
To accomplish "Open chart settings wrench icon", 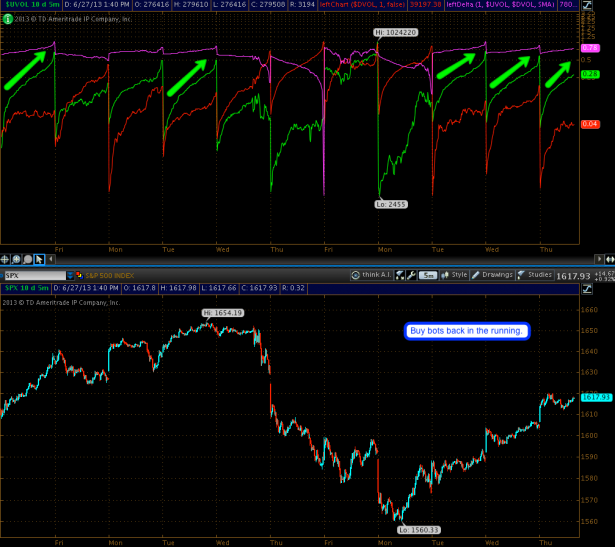I will pos(411,275).
